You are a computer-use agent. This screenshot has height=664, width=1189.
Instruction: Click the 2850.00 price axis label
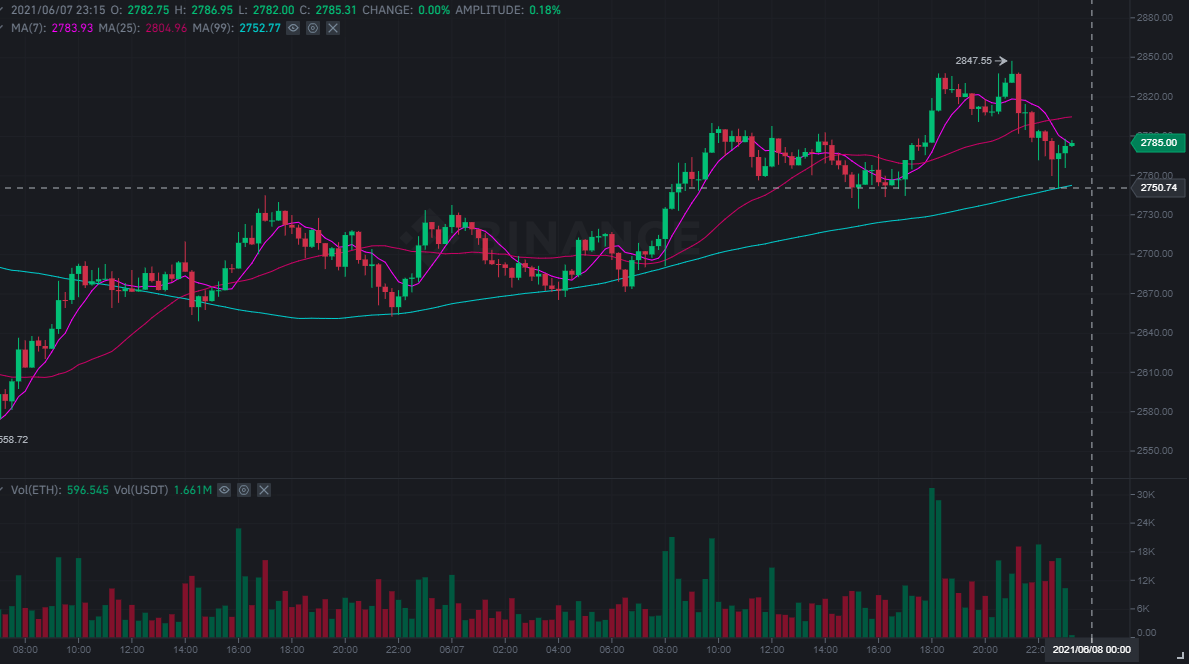1155,57
